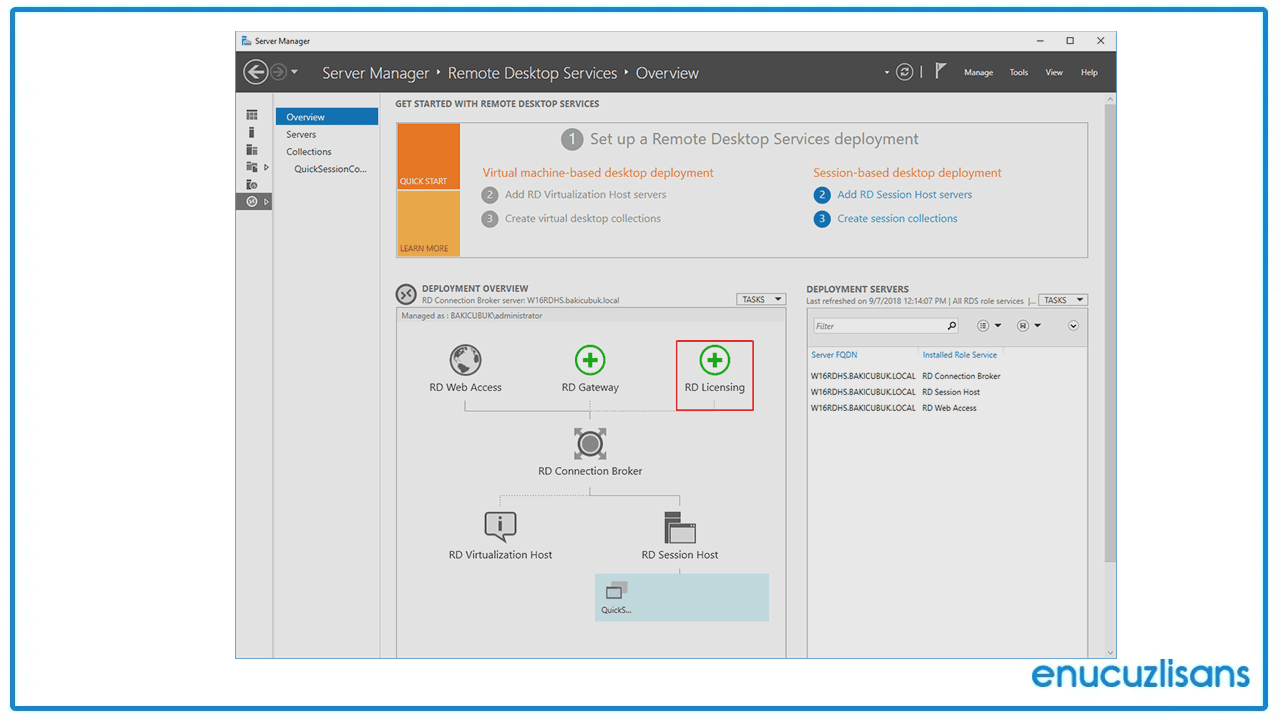1280x720 pixels.
Task: Click the RD Connection Broker icon
Action: [590, 444]
